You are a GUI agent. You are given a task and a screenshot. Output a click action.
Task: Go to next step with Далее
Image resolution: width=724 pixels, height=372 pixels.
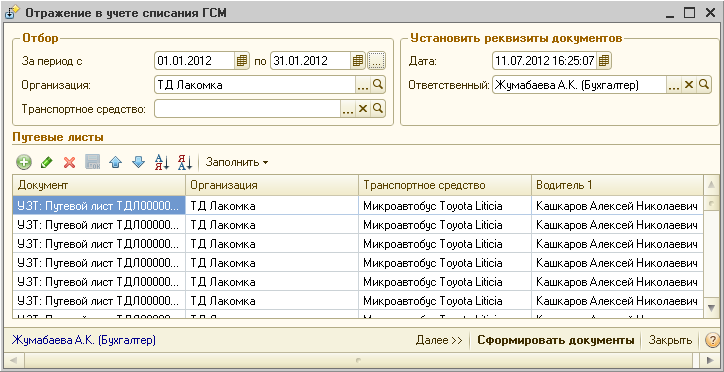point(439,341)
